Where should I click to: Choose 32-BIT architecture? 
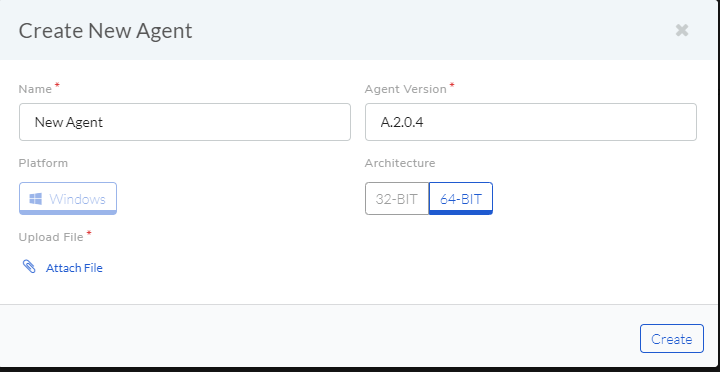[x=397, y=198]
